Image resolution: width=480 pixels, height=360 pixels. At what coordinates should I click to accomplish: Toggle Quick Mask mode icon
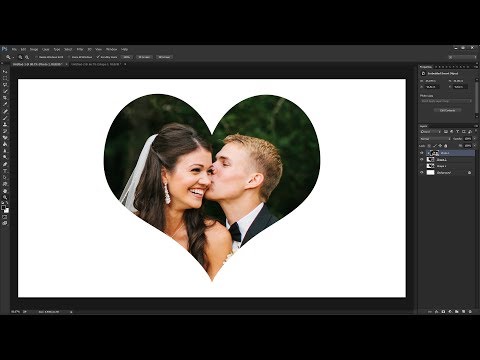coord(5,217)
